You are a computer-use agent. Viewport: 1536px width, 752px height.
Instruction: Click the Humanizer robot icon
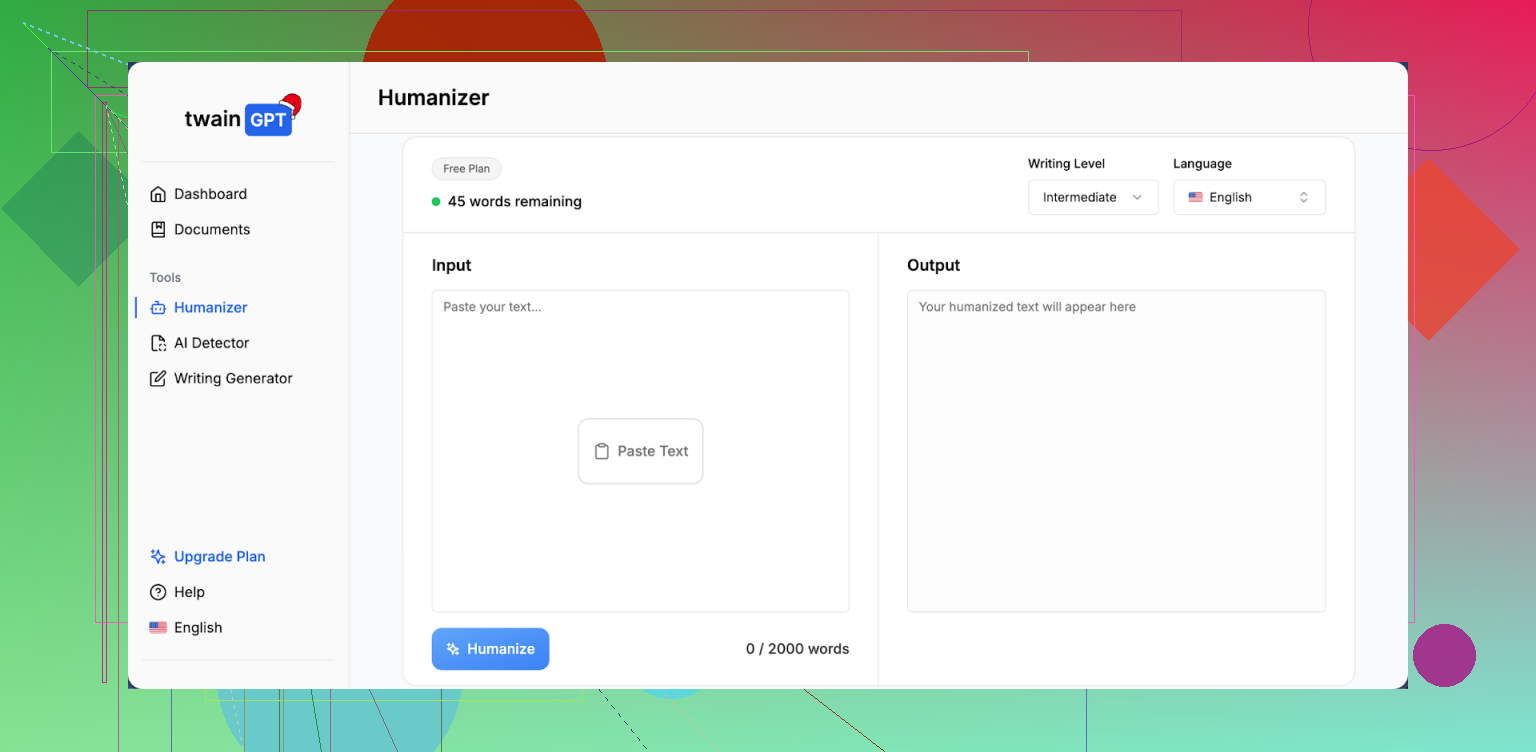(x=158, y=308)
